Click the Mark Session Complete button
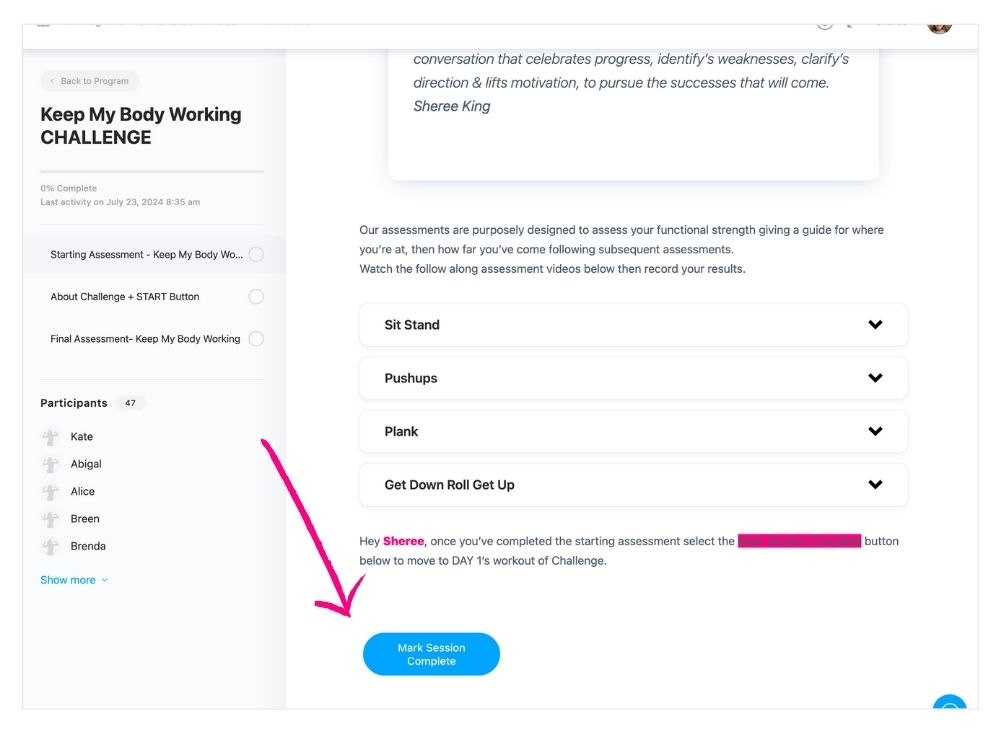Viewport: 1000px width, 750px height. click(x=431, y=654)
